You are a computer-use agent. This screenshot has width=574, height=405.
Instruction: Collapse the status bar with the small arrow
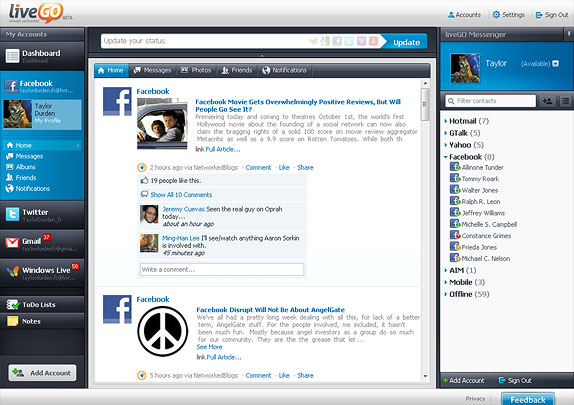(x=262, y=56)
